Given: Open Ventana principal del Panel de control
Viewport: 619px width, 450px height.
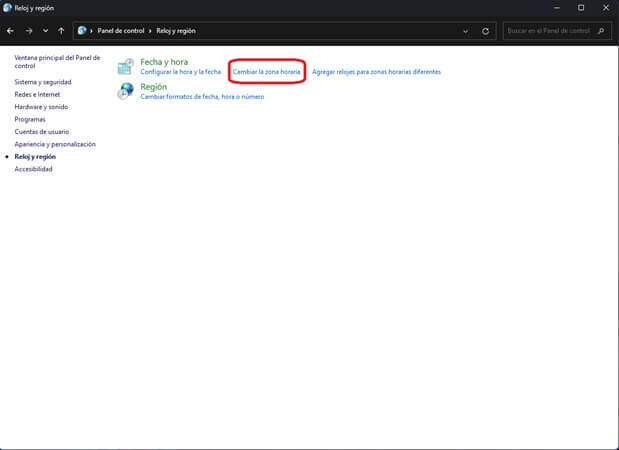Looking at the screenshot, I should (57, 62).
